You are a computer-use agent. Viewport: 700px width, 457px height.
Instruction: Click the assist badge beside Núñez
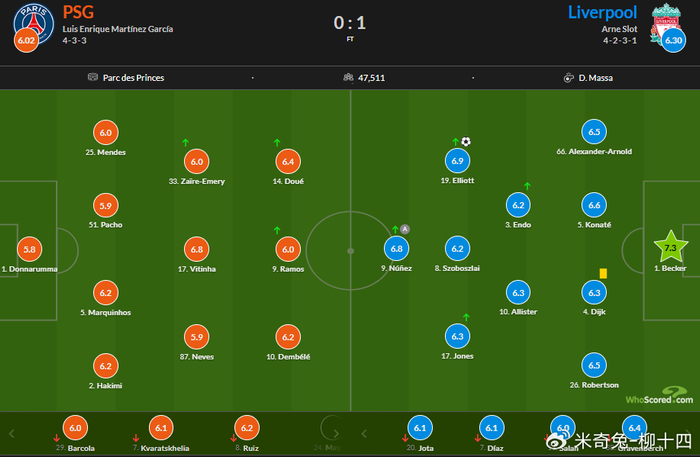point(405,229)
